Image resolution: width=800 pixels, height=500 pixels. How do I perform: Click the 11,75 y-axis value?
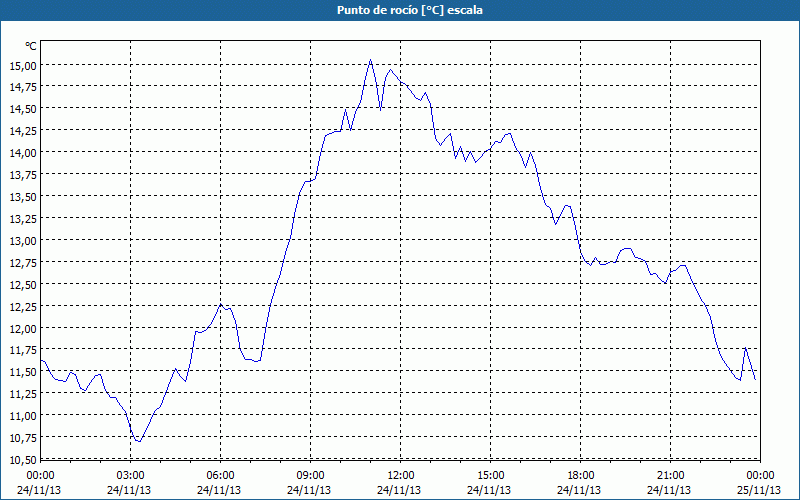(x=23, y=349)
